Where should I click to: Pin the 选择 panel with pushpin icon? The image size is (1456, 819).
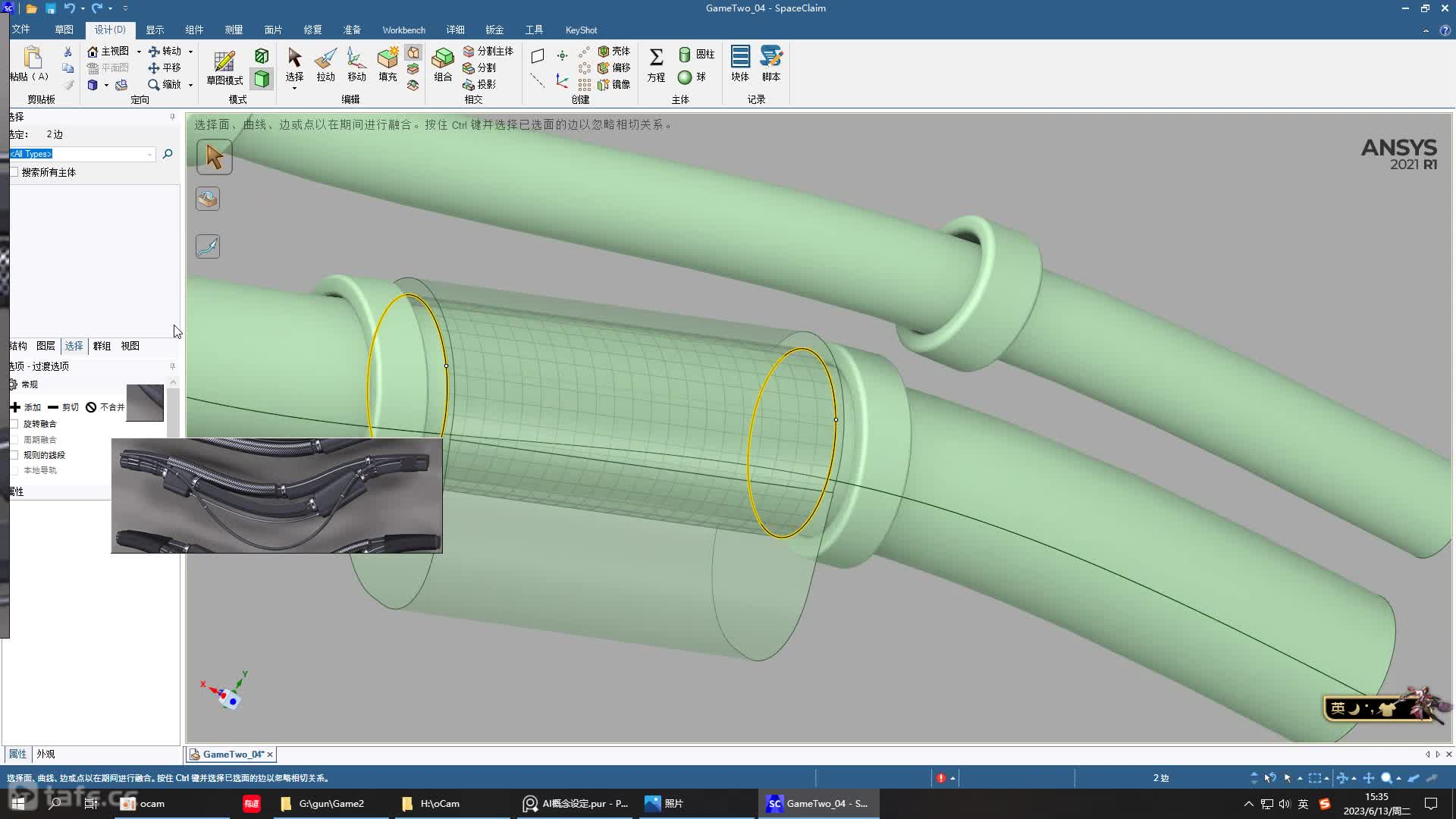coord(172,117)
